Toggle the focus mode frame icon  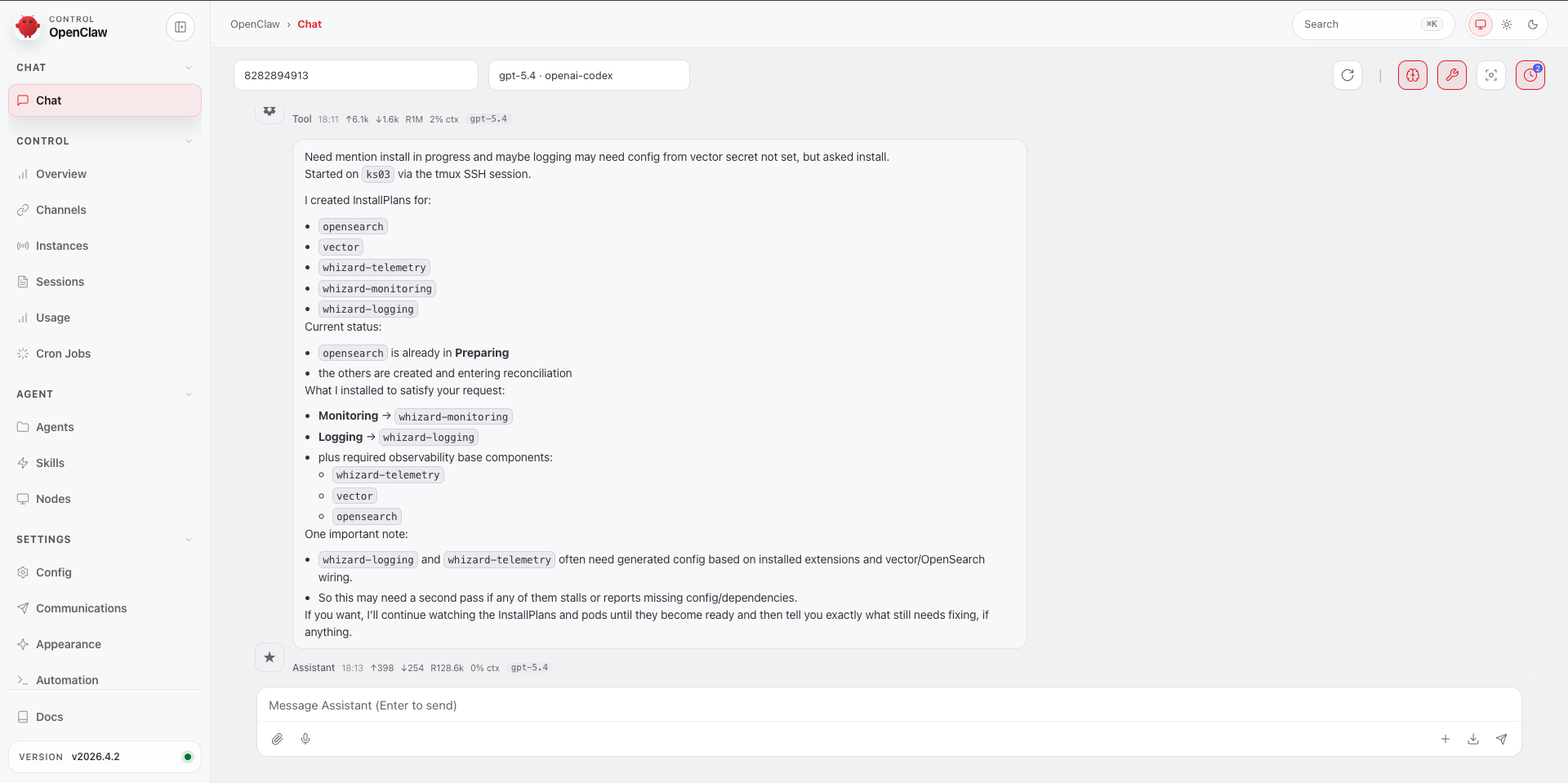tap(1490, 75)
